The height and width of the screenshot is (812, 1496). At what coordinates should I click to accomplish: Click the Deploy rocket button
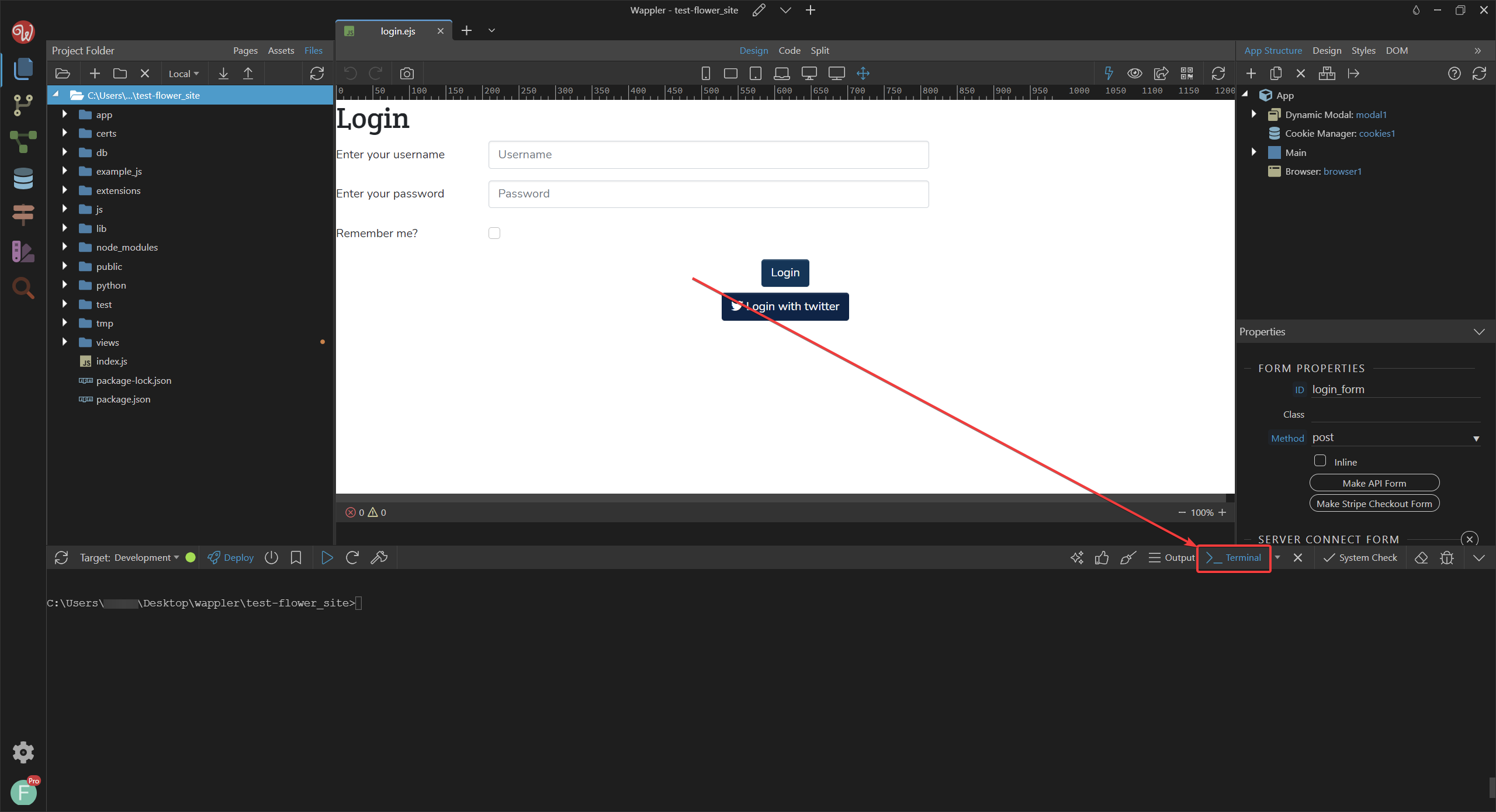(231, 557)
